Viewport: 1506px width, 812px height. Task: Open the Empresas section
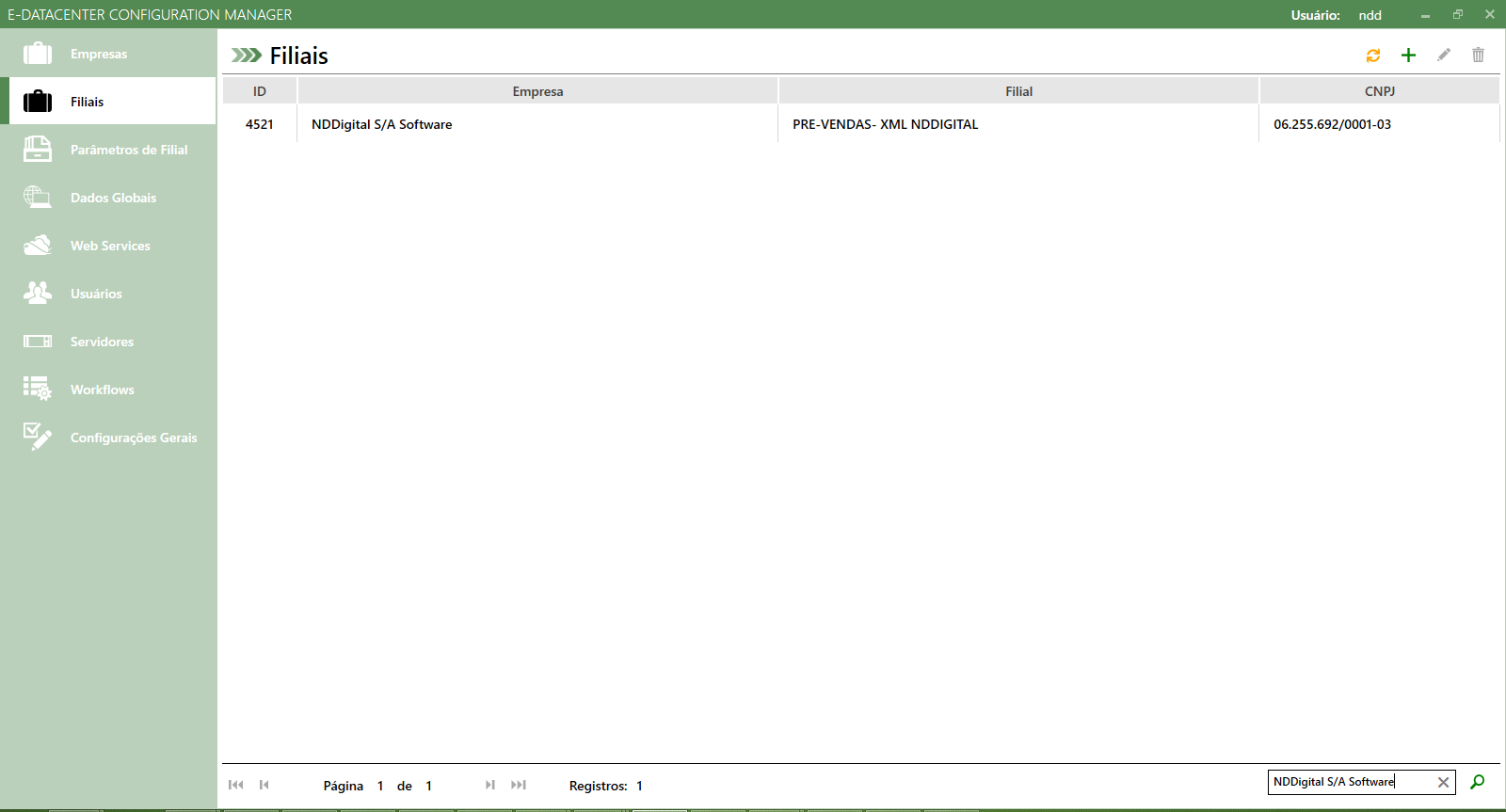[108, 54]
